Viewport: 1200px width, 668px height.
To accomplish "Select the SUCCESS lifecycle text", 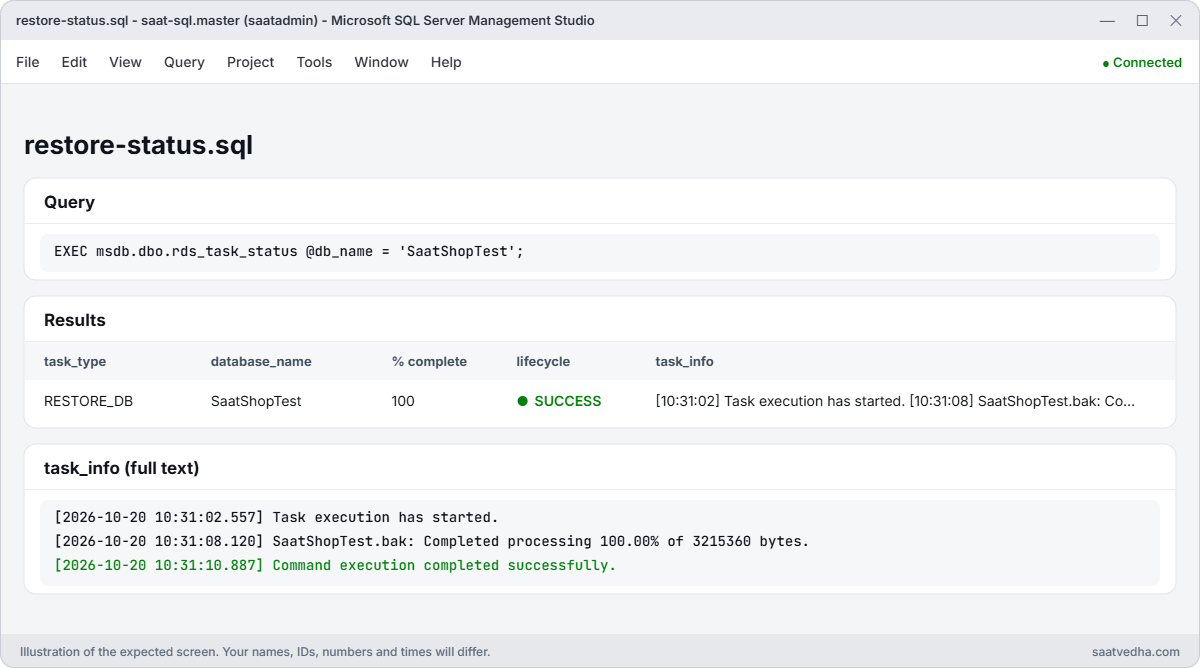I will tap(568, 401).
